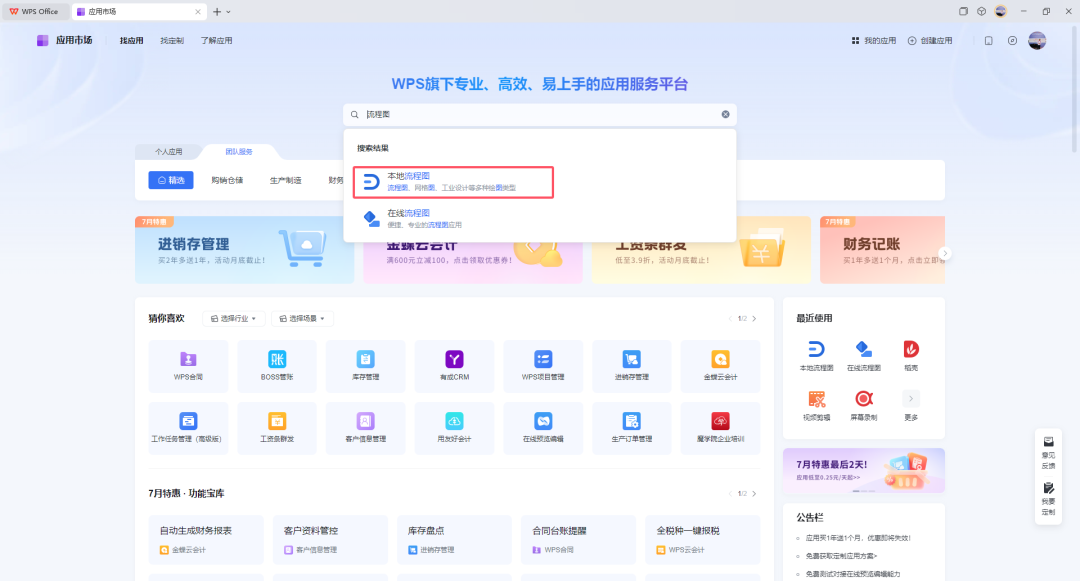Switch to the WPS Office title bar tab
This screenshot has width=1080, height=581.
(34, 12)
